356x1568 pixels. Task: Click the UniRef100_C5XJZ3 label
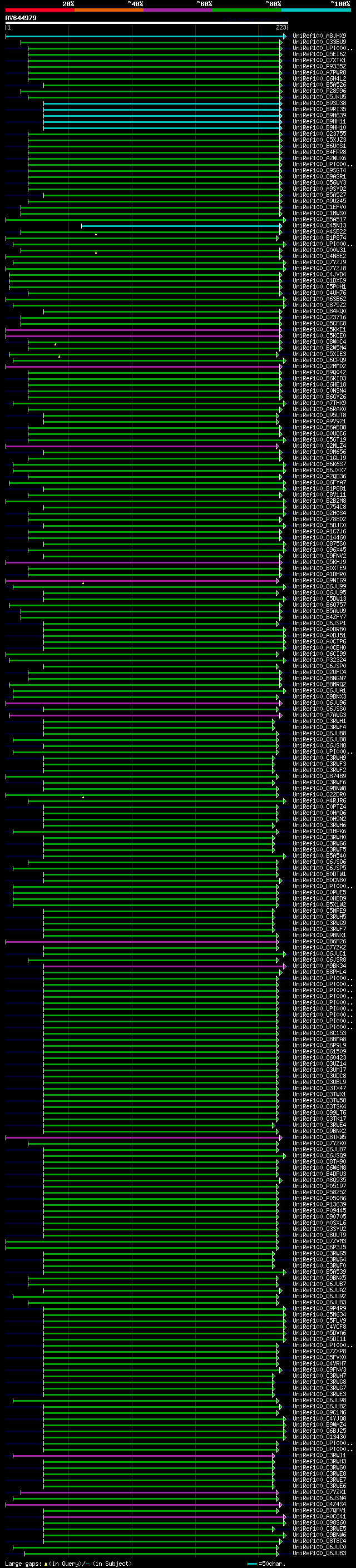(319, 140)
